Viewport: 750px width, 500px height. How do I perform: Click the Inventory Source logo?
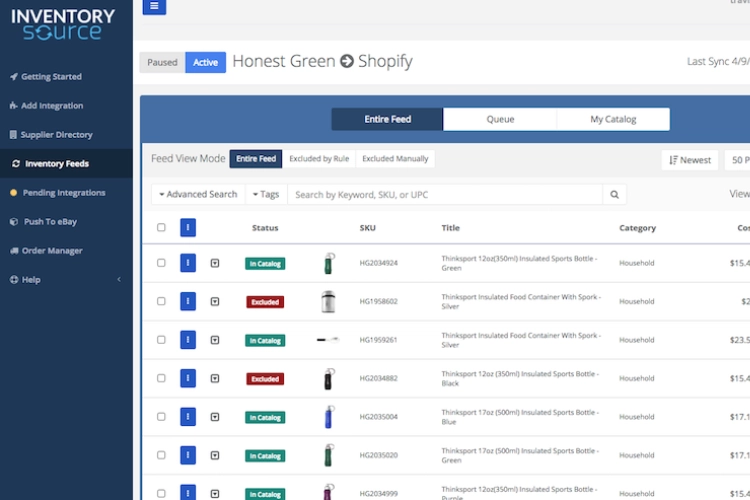tap(63, 24)
